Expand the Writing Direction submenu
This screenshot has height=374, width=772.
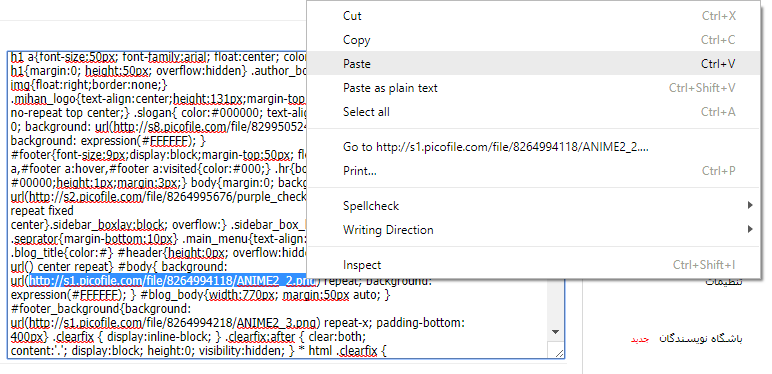tap(534, 230)
